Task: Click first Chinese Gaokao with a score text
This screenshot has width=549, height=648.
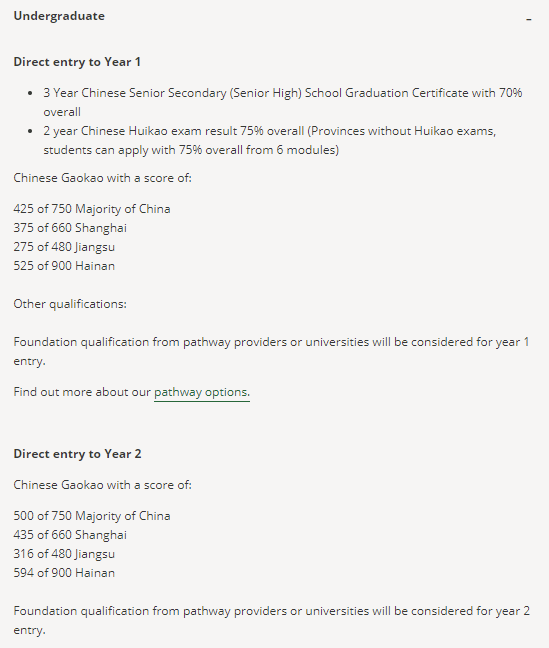Action: pyautogui.click(x=103, y=178)
